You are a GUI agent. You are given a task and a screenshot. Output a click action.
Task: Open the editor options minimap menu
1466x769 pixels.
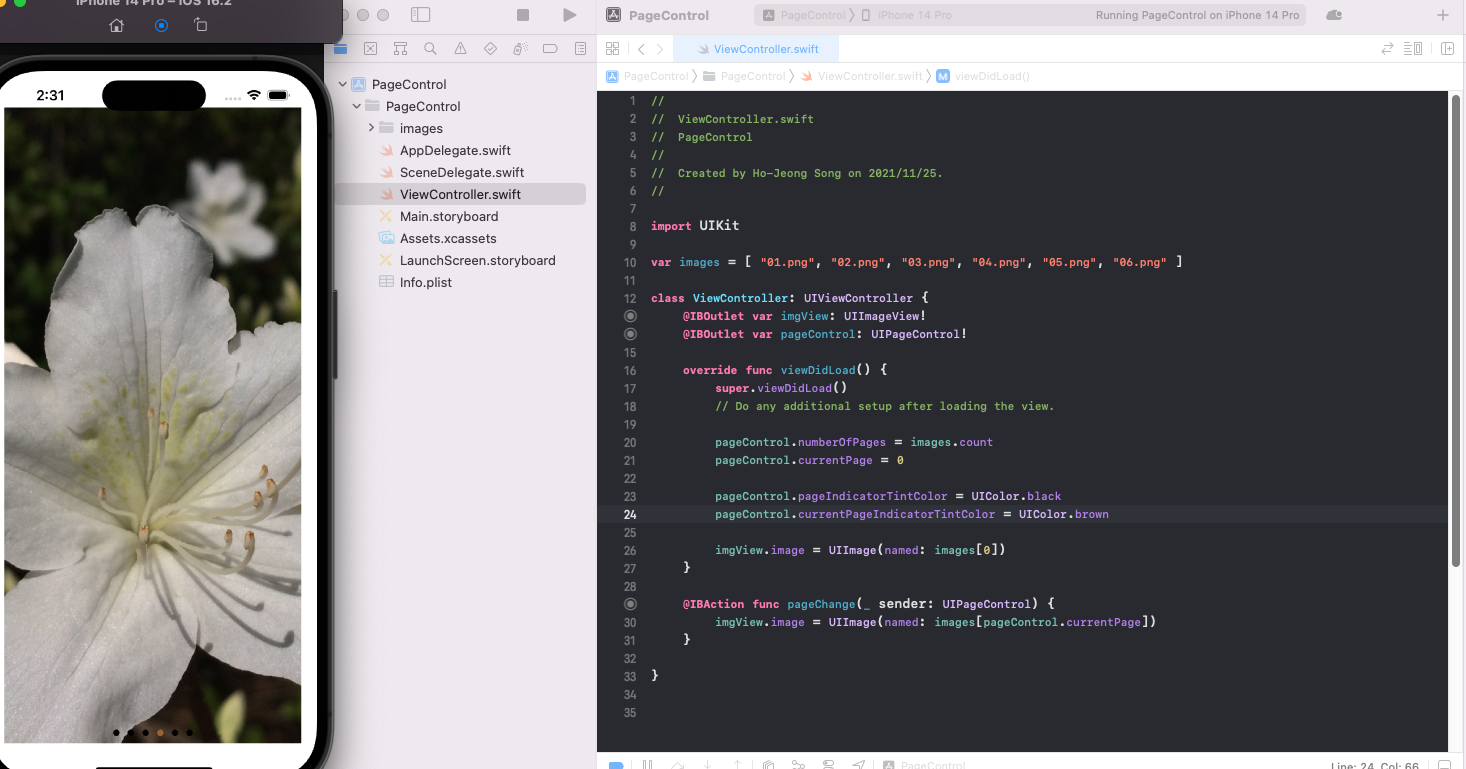pos(1413,48)
